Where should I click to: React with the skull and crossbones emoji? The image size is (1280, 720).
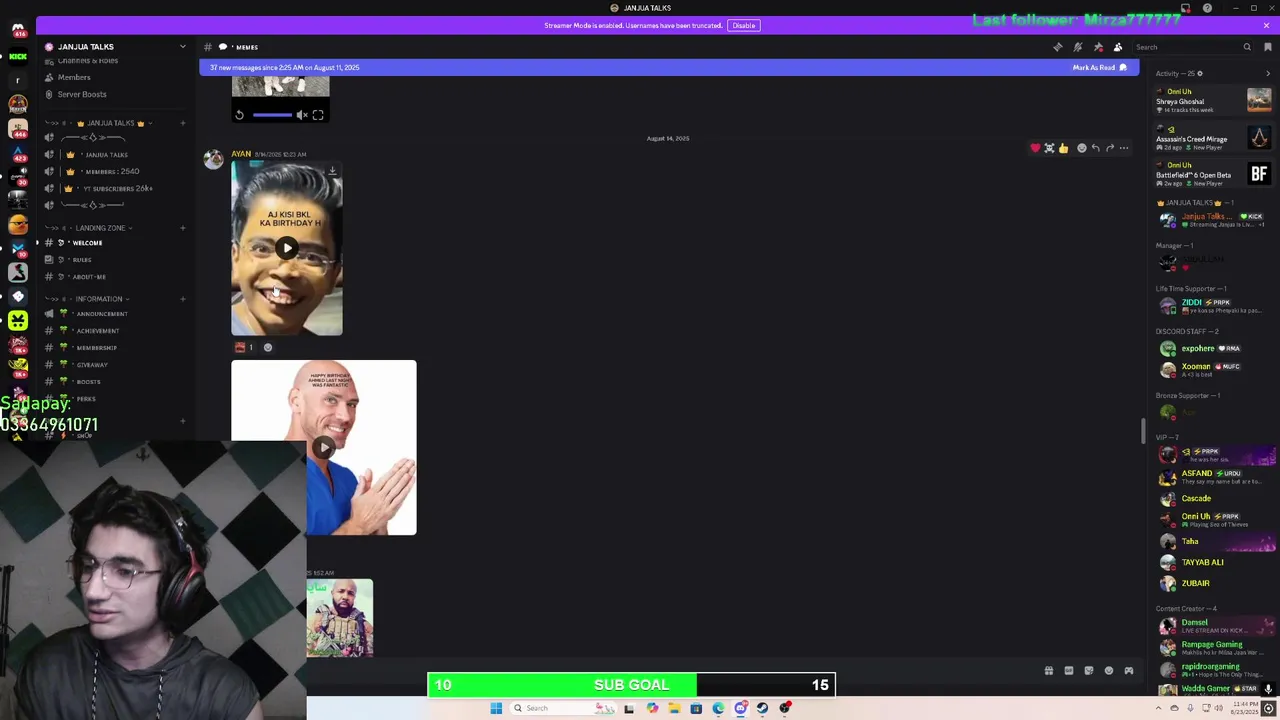(1049, 148)
